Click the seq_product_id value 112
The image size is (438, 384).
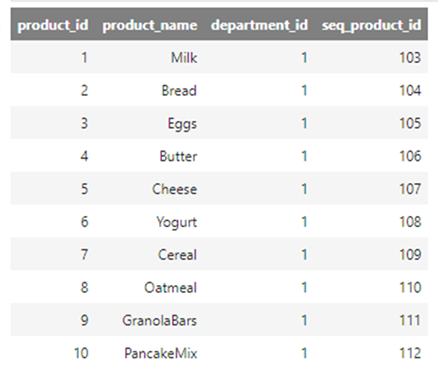tap(410, 353)
